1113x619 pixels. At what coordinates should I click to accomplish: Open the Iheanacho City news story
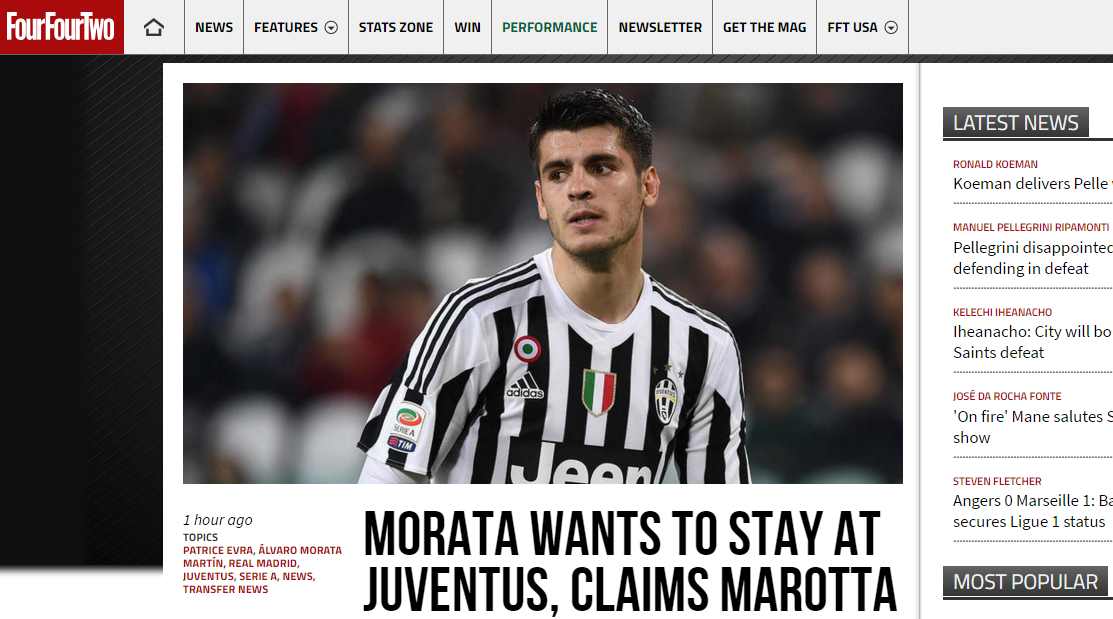pyautogui.click(x=1032, y=342)
